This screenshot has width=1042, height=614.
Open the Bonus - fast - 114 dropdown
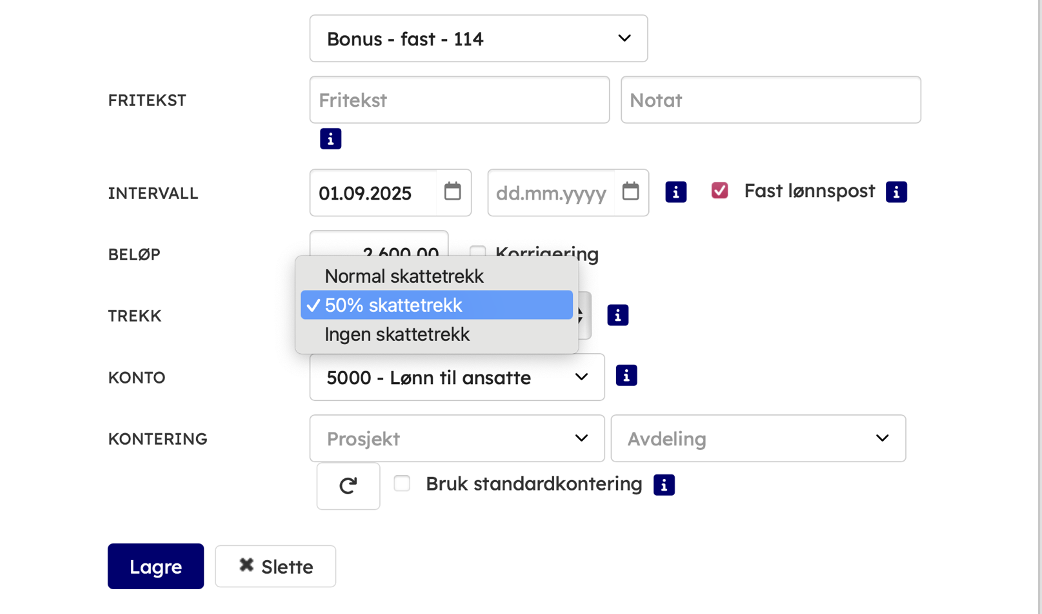click(478, 39)
